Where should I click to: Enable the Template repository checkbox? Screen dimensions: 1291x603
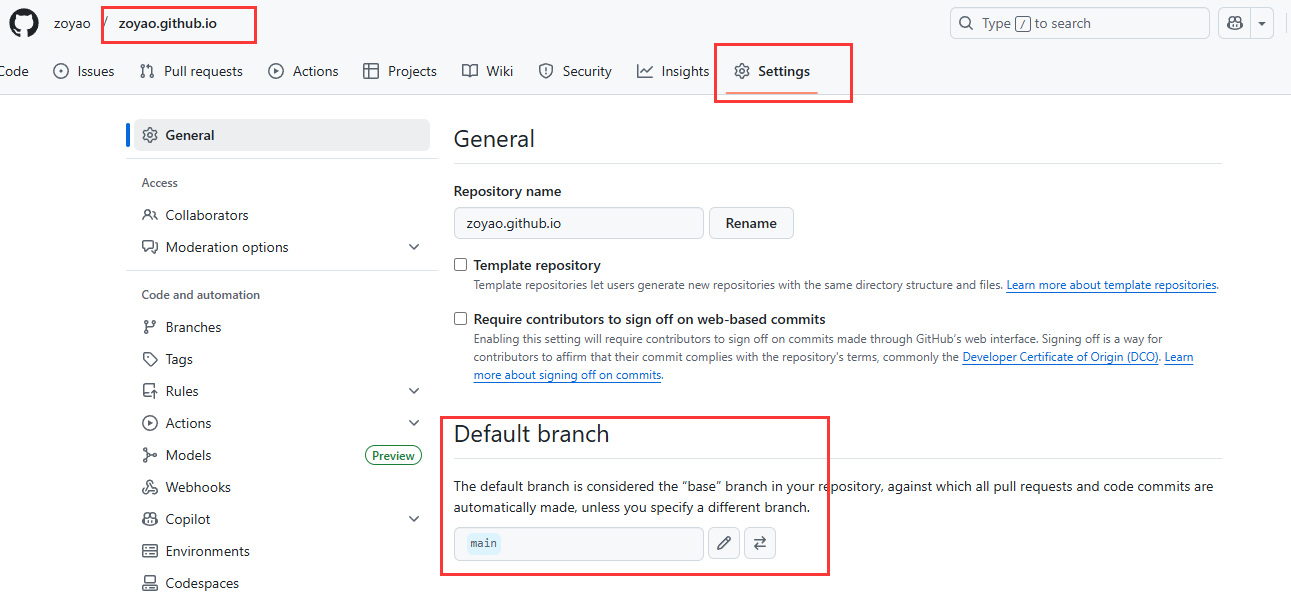[461, 265]
